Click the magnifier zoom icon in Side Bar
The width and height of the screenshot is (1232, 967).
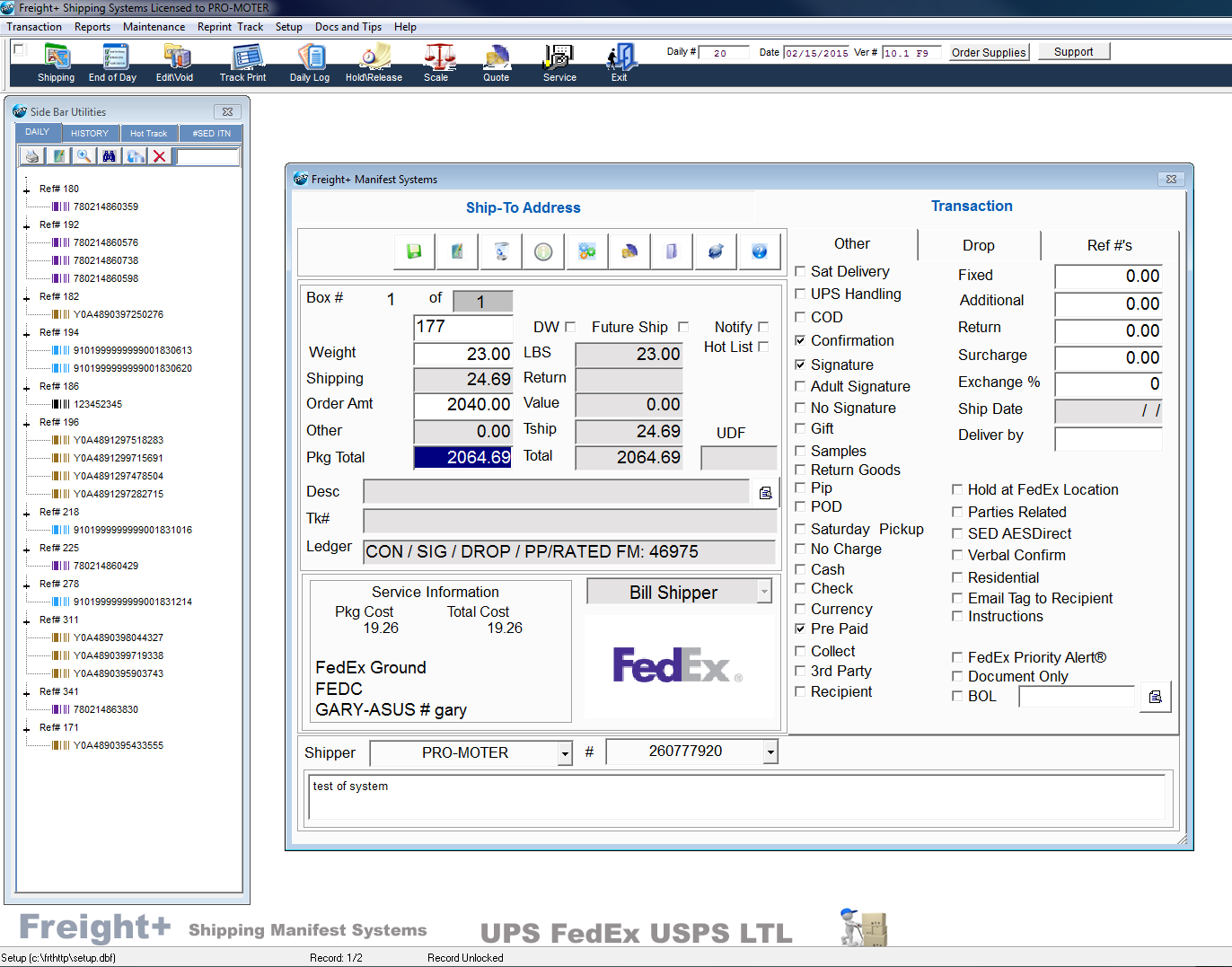[x=84, y=156]
